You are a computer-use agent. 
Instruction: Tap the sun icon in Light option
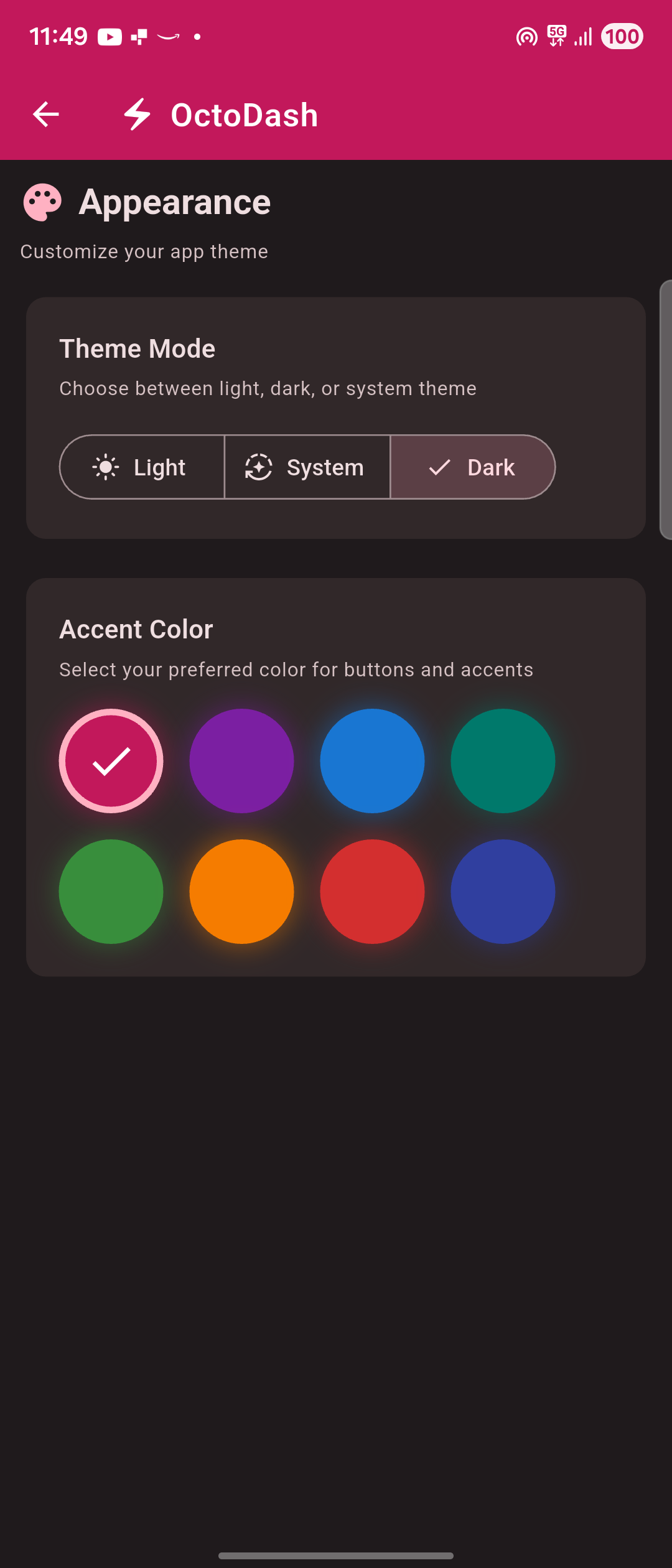[x=105, y=467]
